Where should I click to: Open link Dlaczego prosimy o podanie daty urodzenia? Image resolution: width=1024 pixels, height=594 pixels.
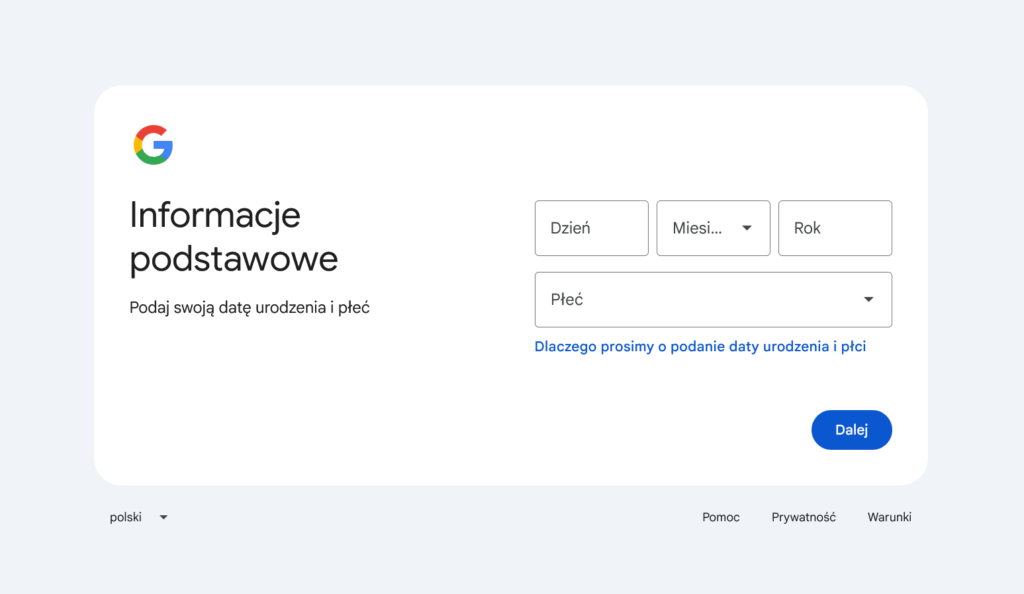coord(700,347)
